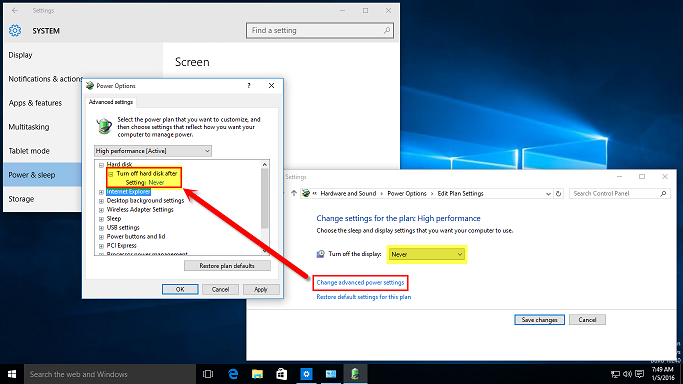
Task: Open Task View from the taskbar
Action: click(x=208, y=374)
